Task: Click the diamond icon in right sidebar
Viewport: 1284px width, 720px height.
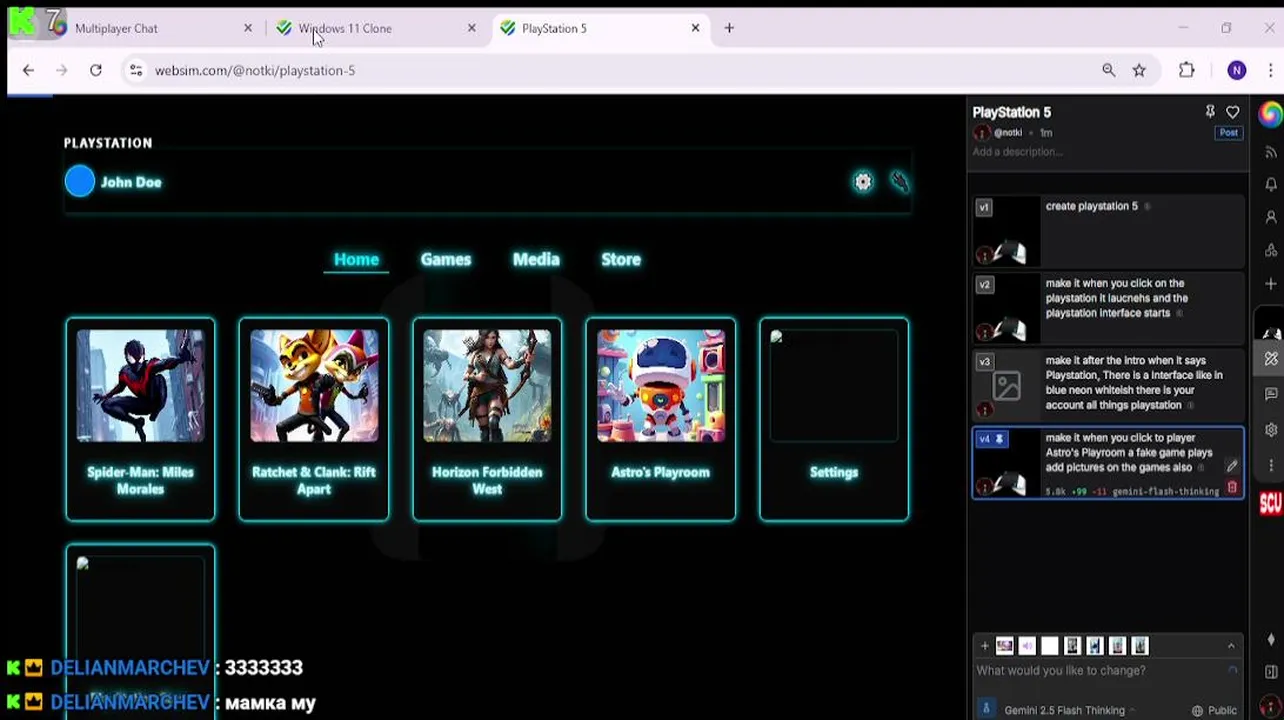Action: pyautogui.click(x=1271, y=640)
